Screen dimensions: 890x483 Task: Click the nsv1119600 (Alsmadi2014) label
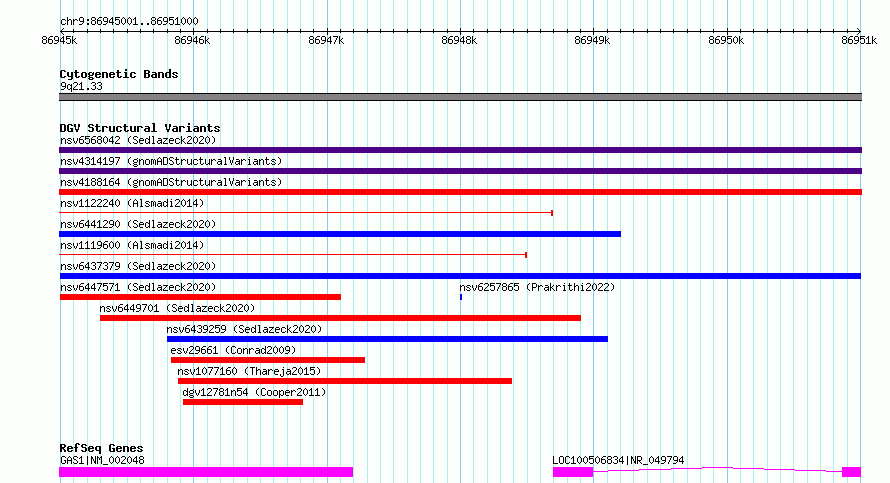tap(132, 245)
